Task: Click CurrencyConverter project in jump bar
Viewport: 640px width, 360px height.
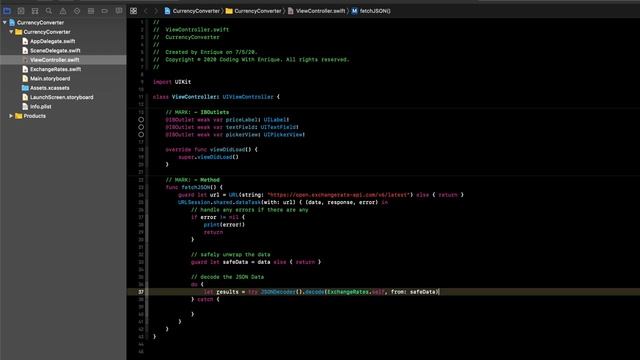Action: click(x=192, y=11)
